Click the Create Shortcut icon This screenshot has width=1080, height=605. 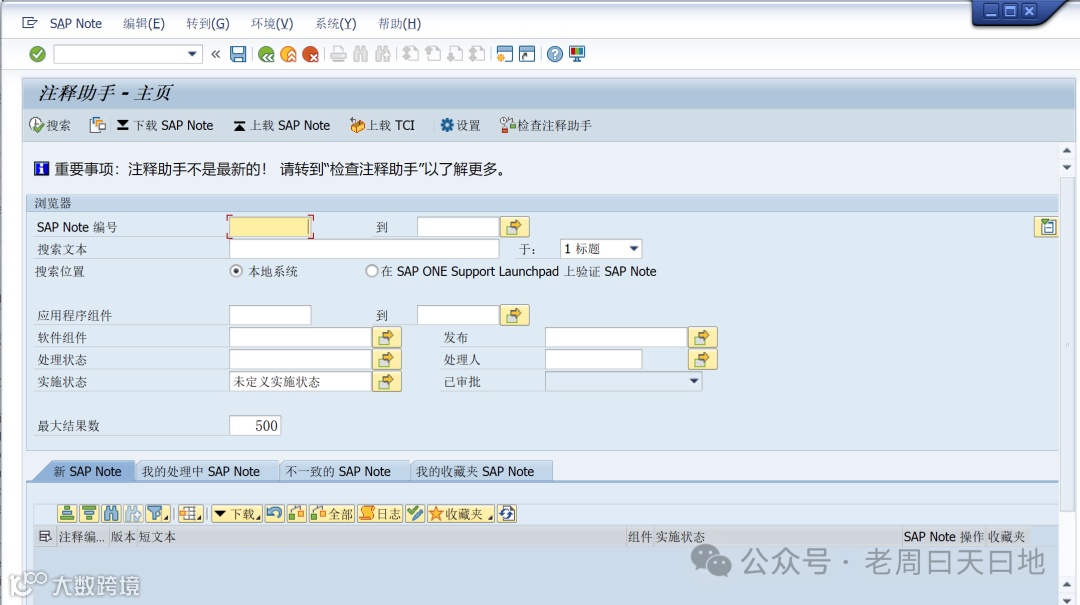pyautogui.click(x=527, y=54)
